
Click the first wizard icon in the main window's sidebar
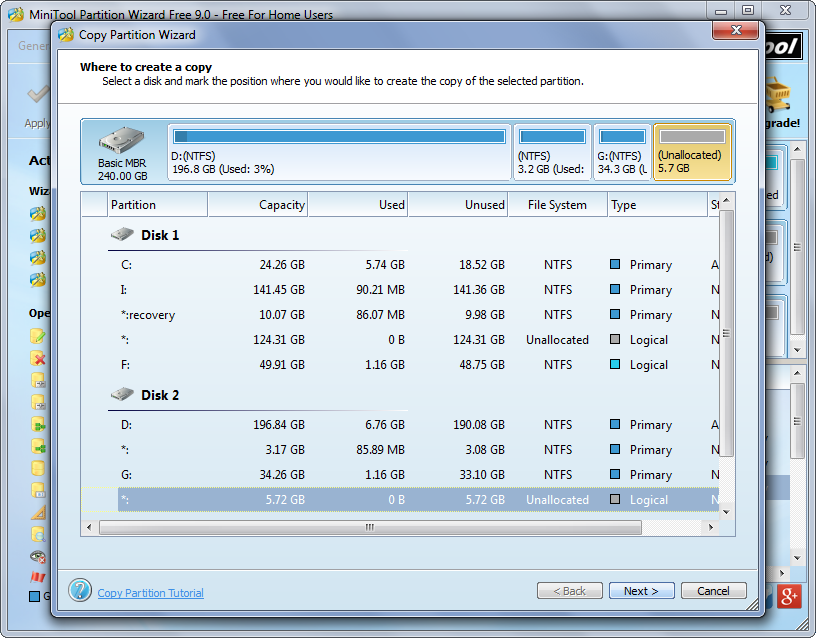(37, 213)
